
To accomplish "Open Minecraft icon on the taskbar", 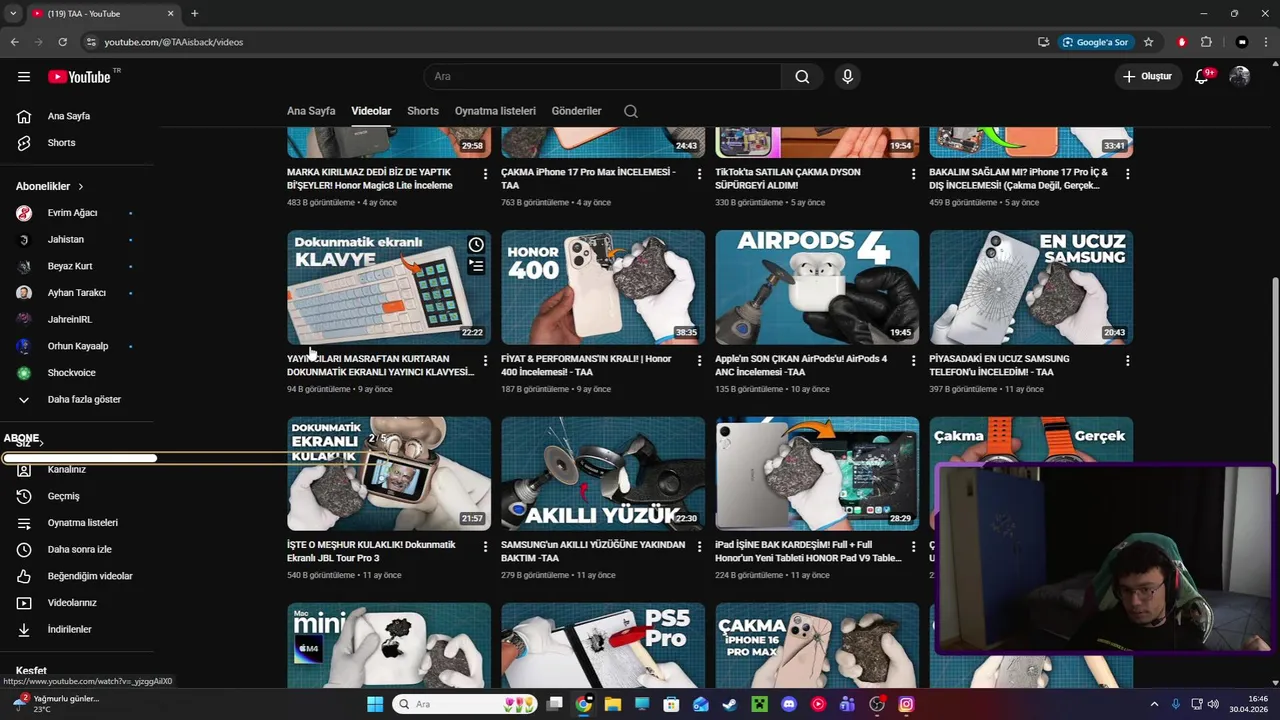I will point(760,704).
